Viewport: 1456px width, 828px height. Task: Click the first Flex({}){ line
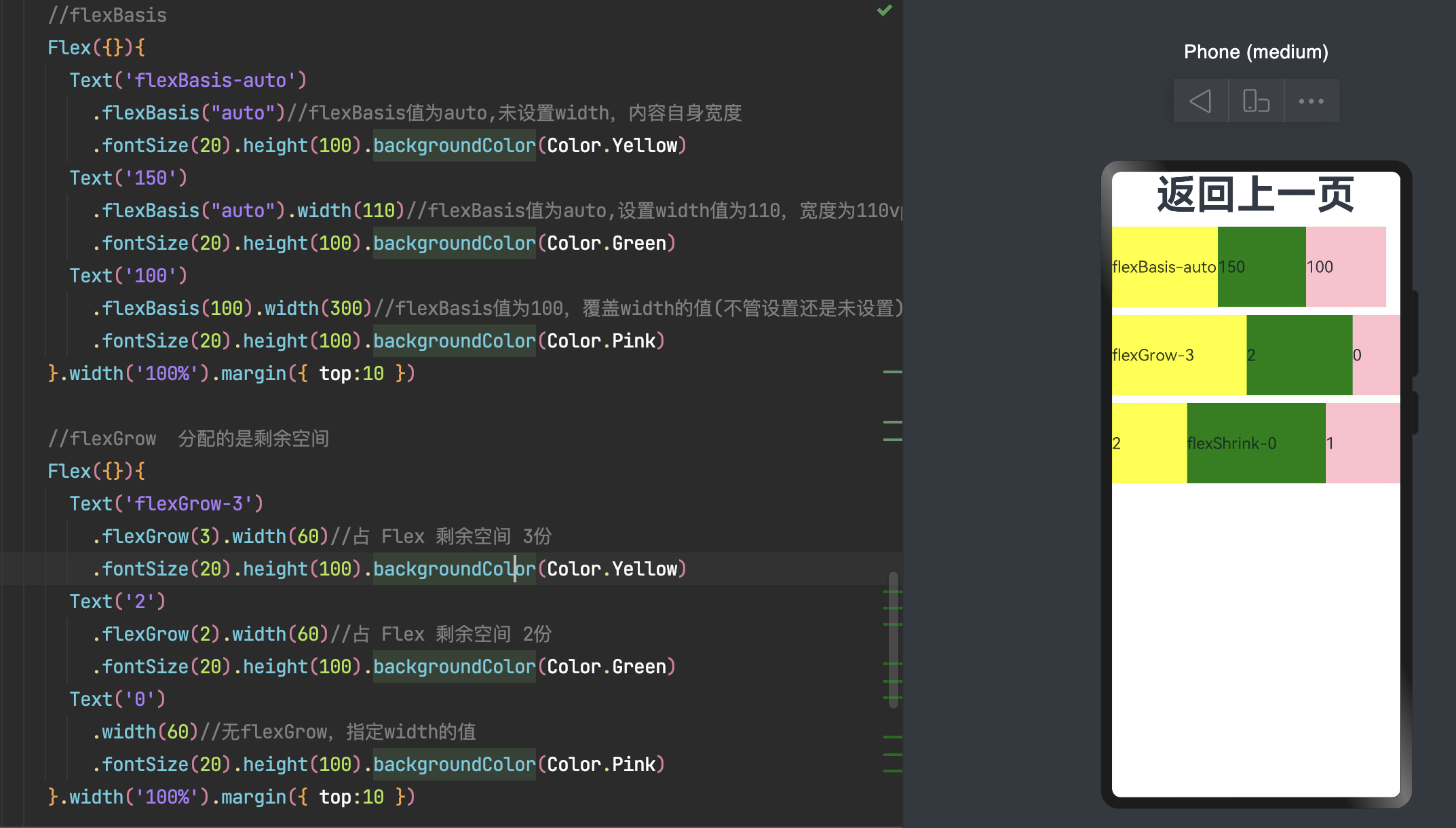coord(96,48)
